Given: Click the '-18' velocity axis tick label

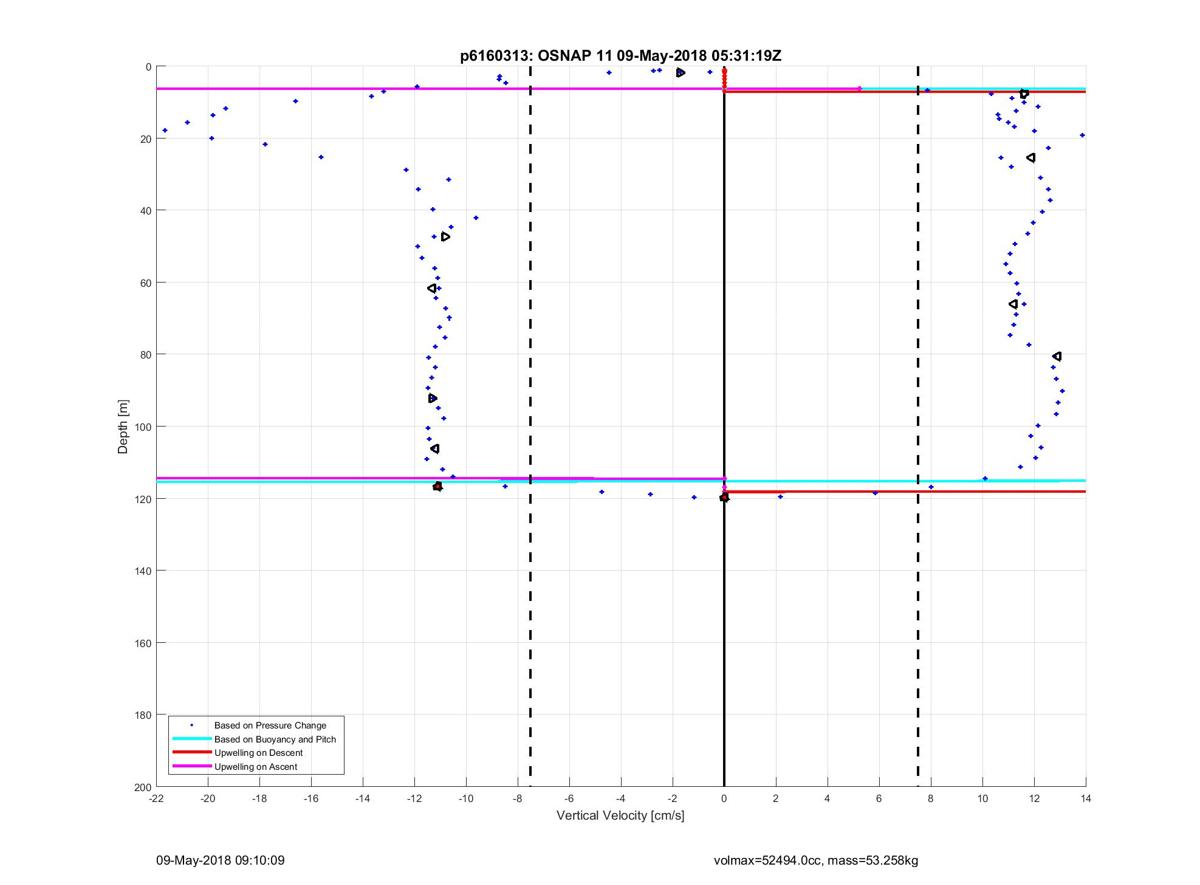Looking at the screenshot, I should tap(260, 798).
